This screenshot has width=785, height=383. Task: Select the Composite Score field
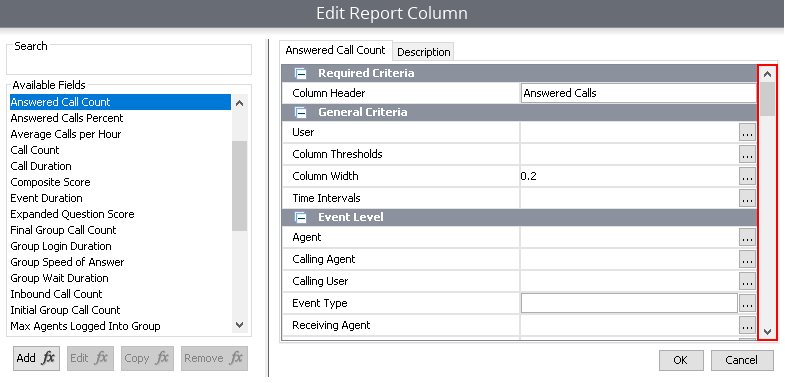coord(120,182)
